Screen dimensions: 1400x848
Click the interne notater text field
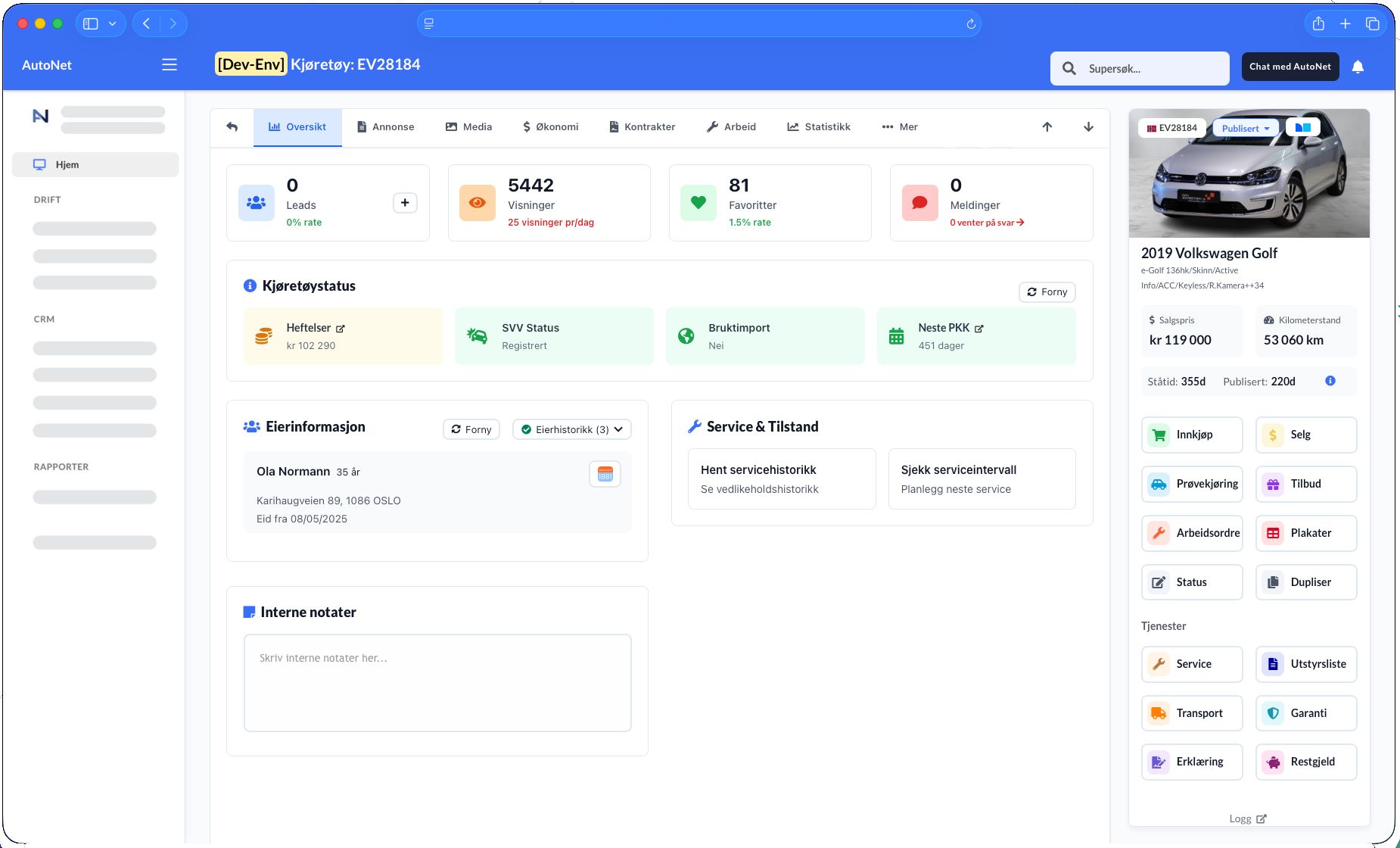tap(437, 681)
